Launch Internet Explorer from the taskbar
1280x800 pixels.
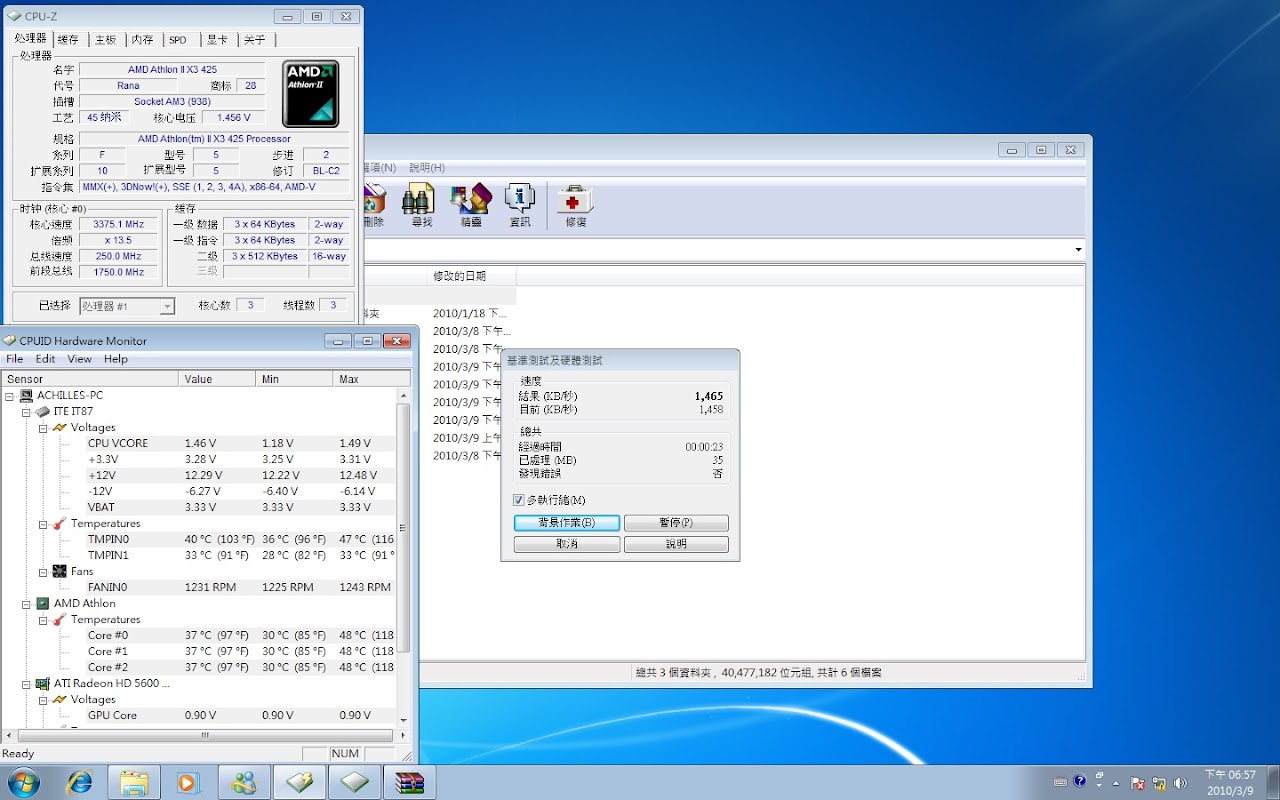click(x=79, y=782)
